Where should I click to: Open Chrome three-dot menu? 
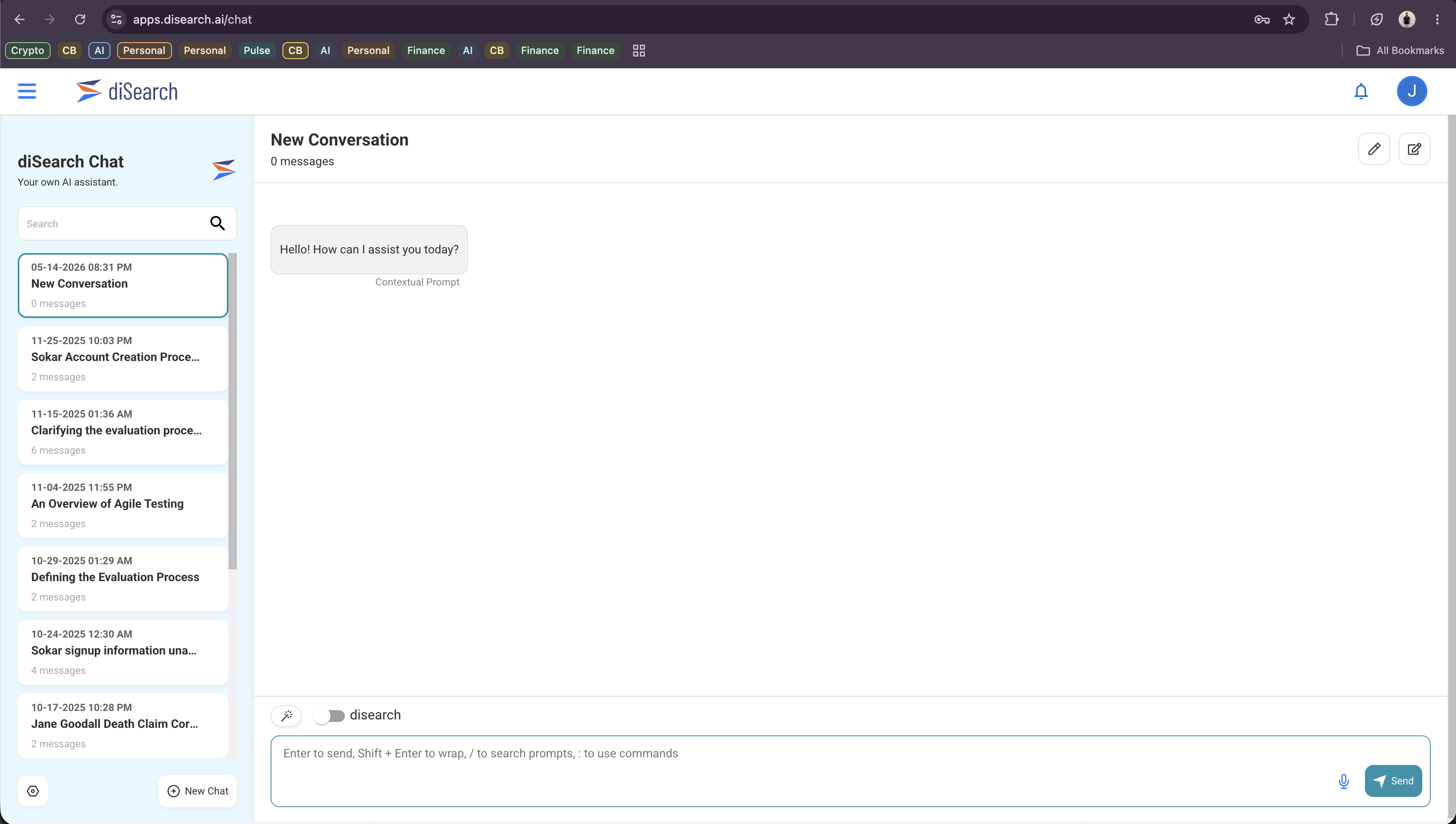pos(1437,19)
